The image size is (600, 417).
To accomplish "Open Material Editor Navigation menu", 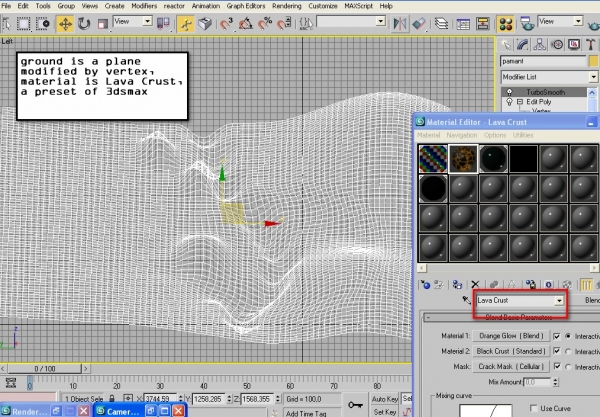I will pos(461,135).
